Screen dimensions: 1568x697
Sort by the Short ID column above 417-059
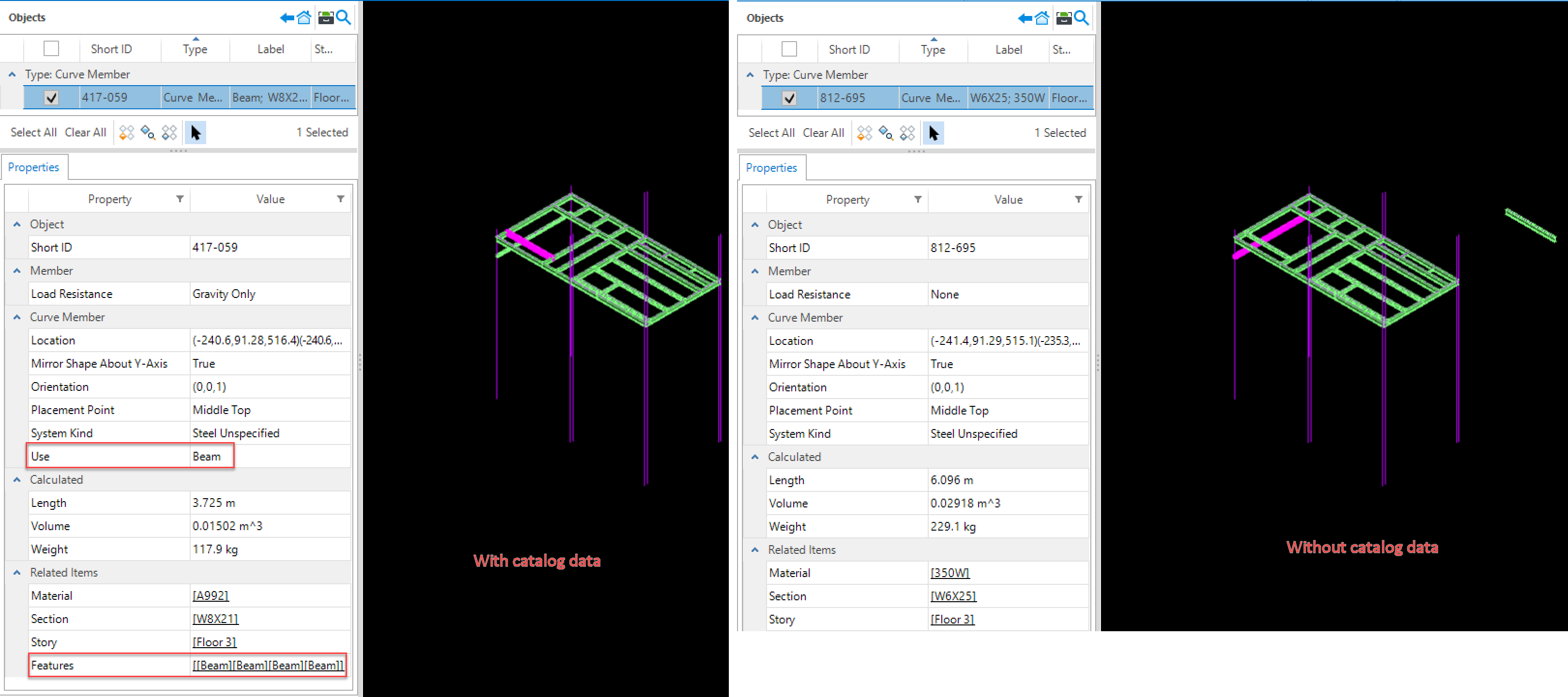[x=111, y=49]
